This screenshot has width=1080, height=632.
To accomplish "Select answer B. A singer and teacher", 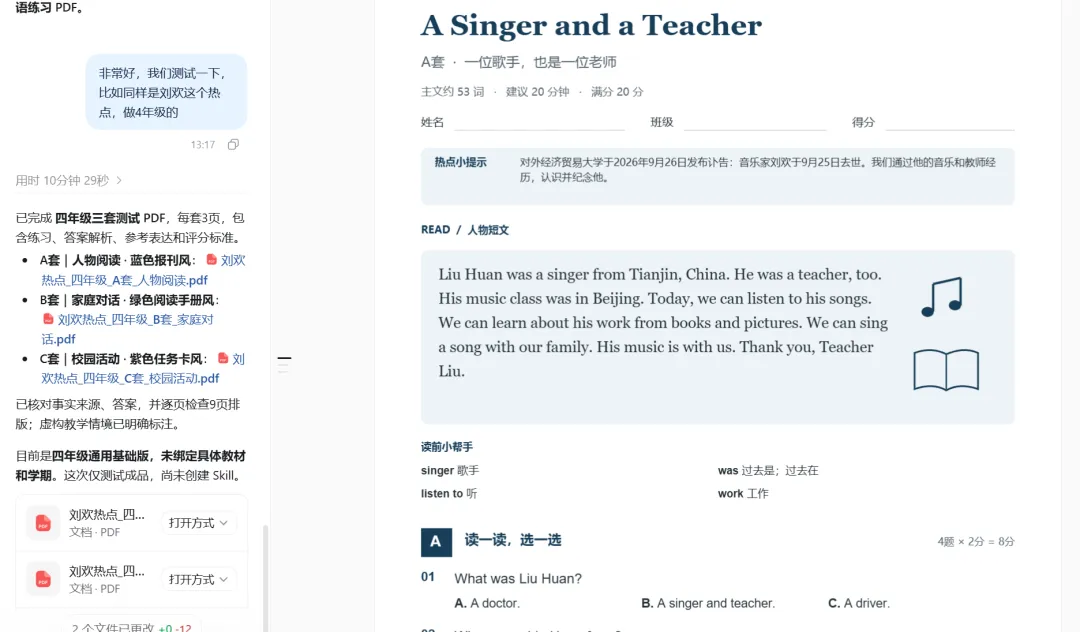I will coord(708,603).
